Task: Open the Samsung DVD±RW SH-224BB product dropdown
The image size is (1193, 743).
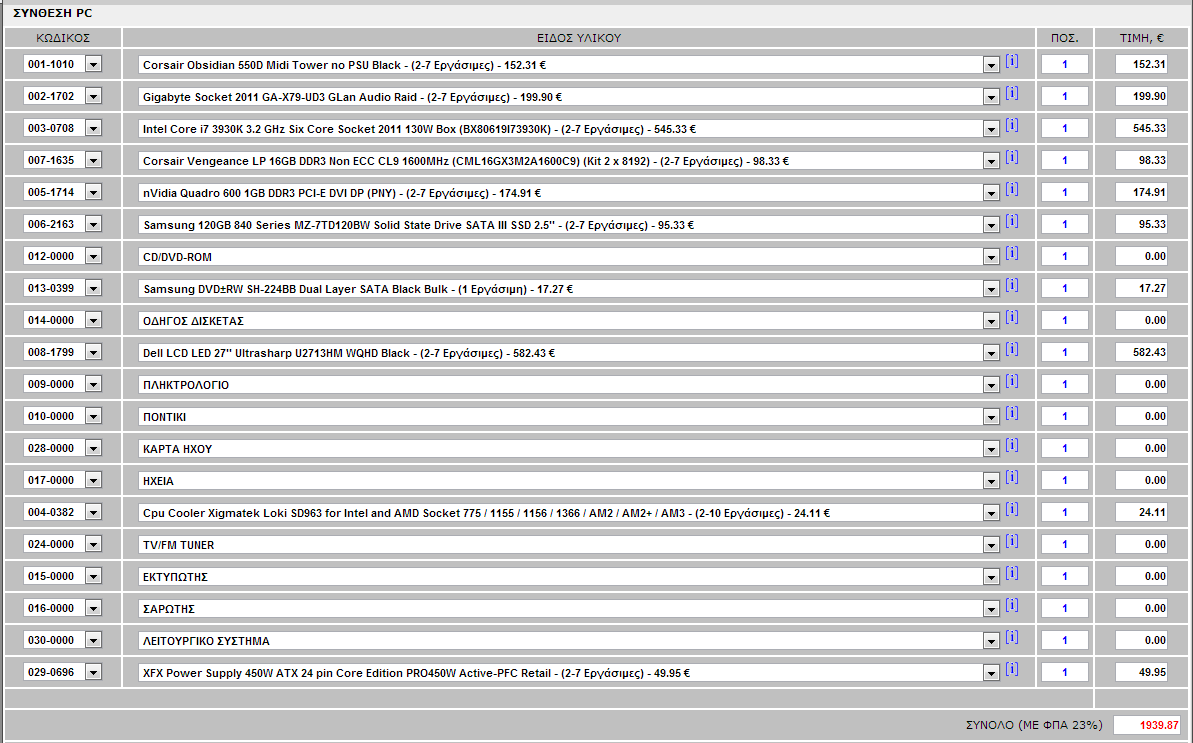Action: click(x=991, y=289)
